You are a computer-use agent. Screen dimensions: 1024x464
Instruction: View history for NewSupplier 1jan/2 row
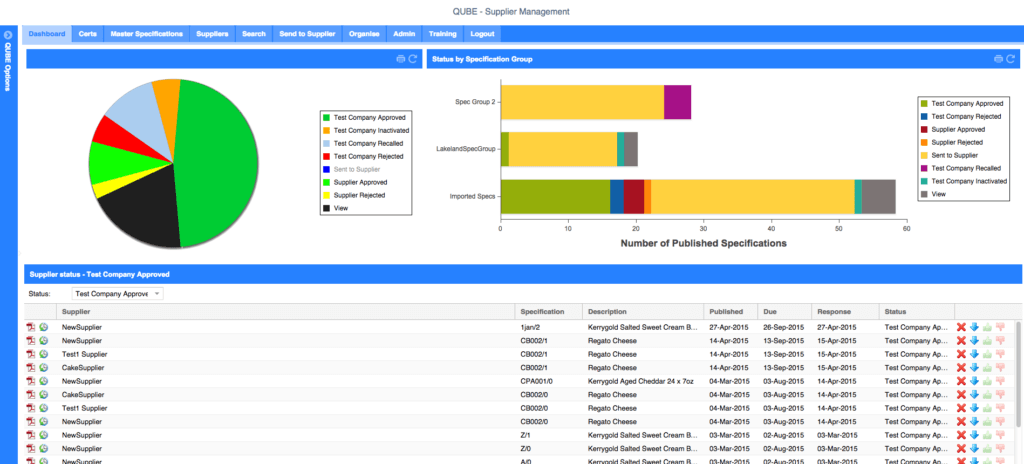pyautogui.click(x=43, y=327)
